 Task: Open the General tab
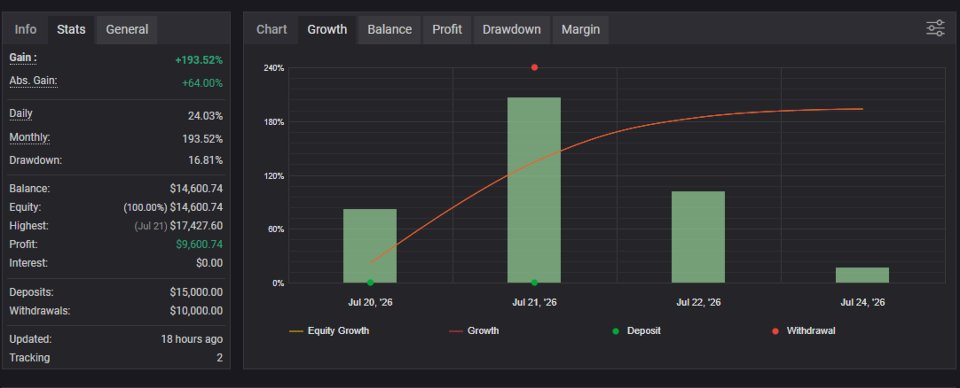(127, 29)
